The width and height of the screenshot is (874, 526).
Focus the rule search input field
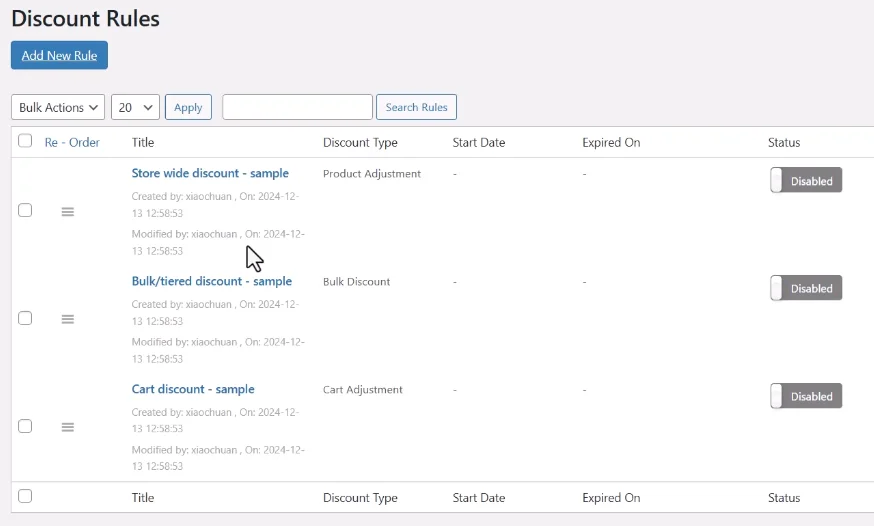[297, 107]
